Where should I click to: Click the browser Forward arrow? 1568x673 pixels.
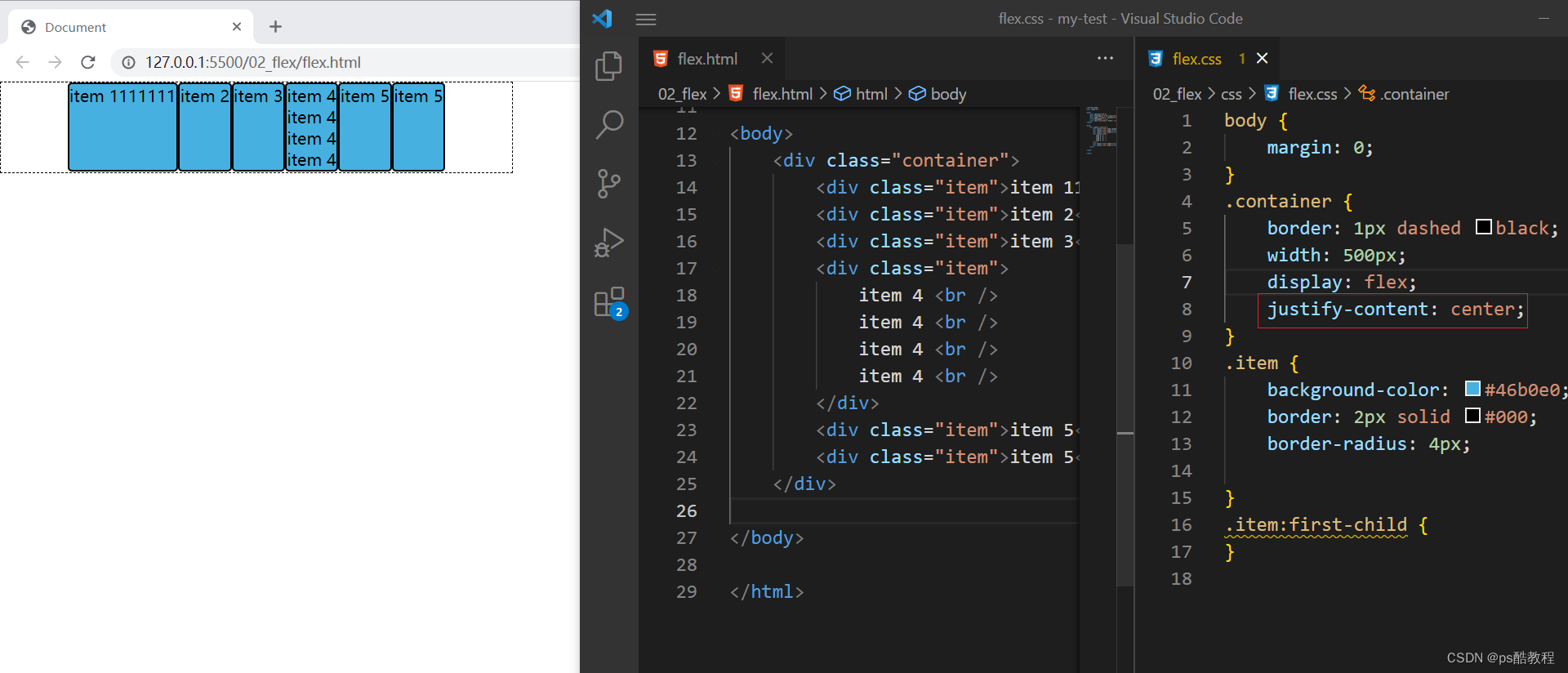(55, 62)
